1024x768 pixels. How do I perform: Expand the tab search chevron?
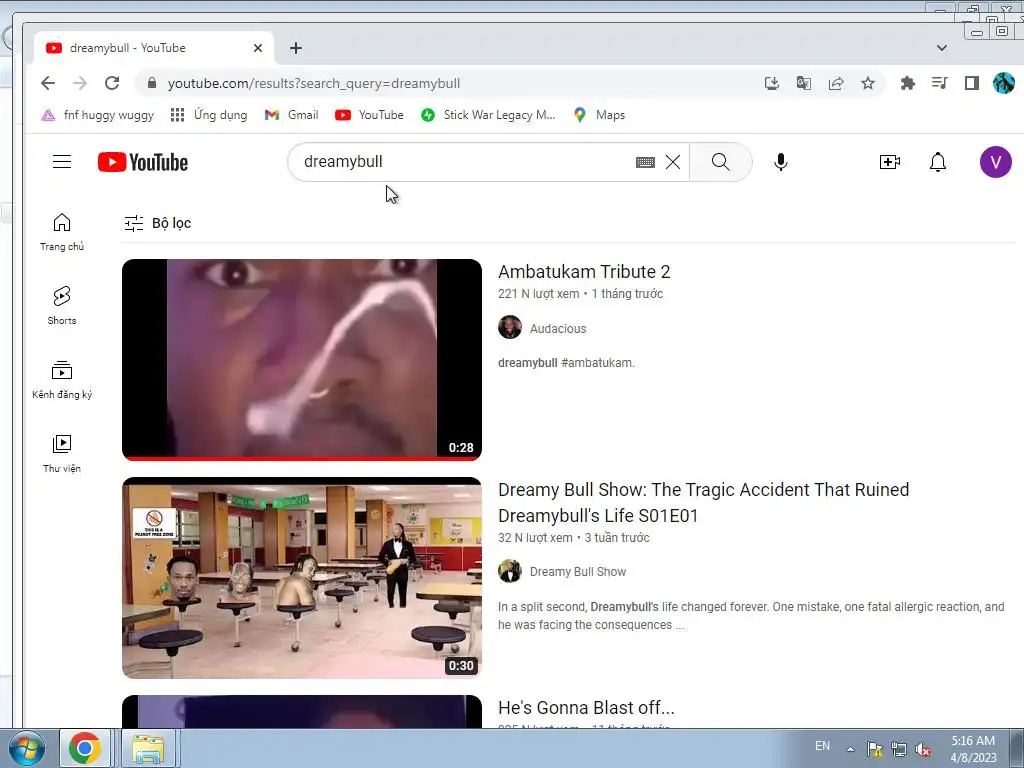click(942, 48)
